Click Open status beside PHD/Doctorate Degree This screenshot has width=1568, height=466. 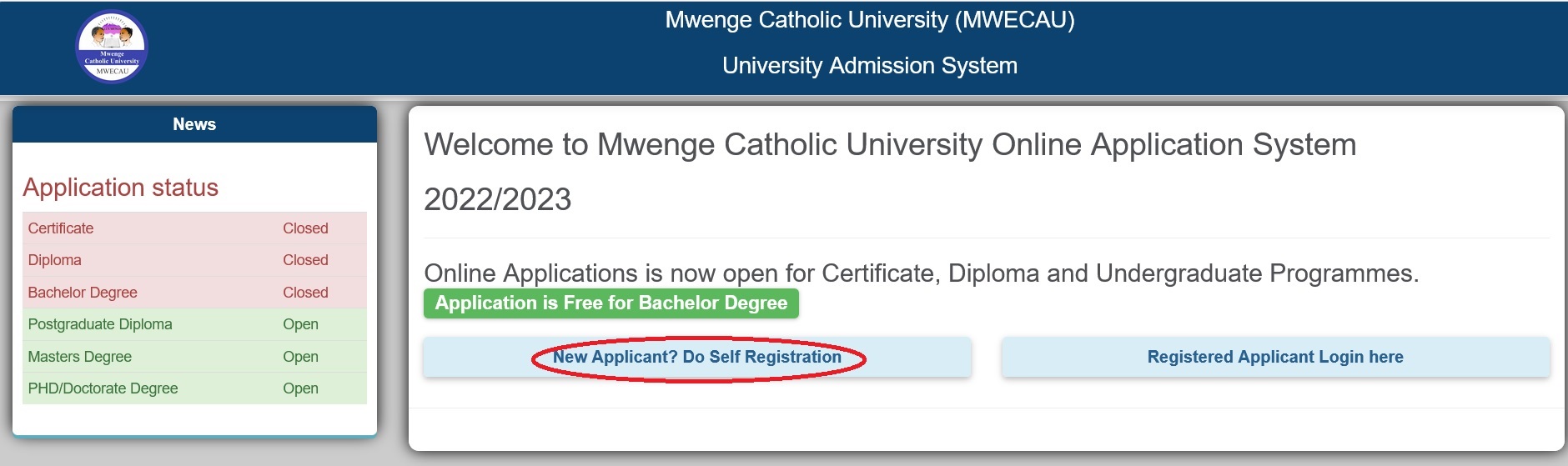300,388
